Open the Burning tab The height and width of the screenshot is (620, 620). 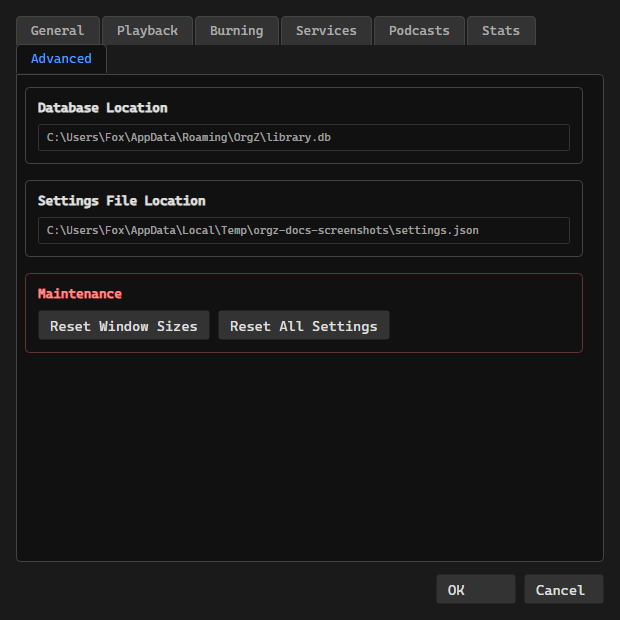click(x=236, y=30)
